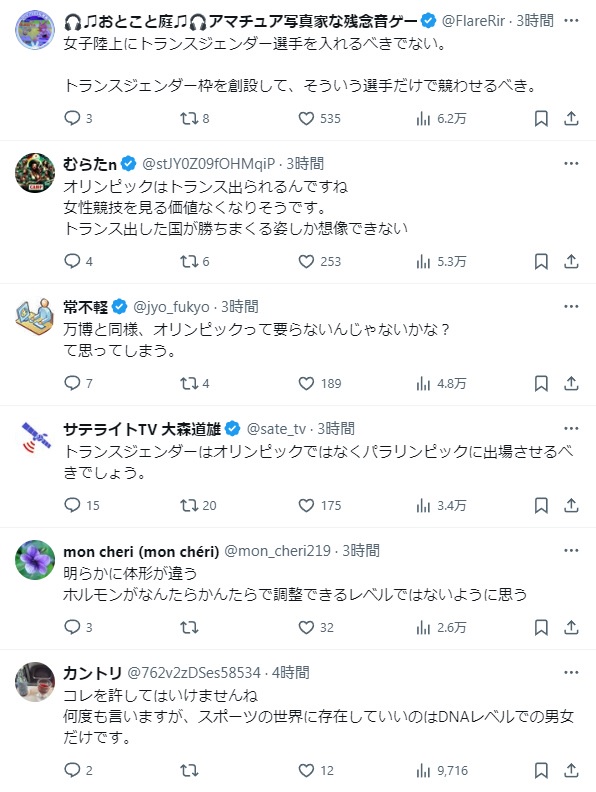Share the mon cheri post

(x=571, y=627)
